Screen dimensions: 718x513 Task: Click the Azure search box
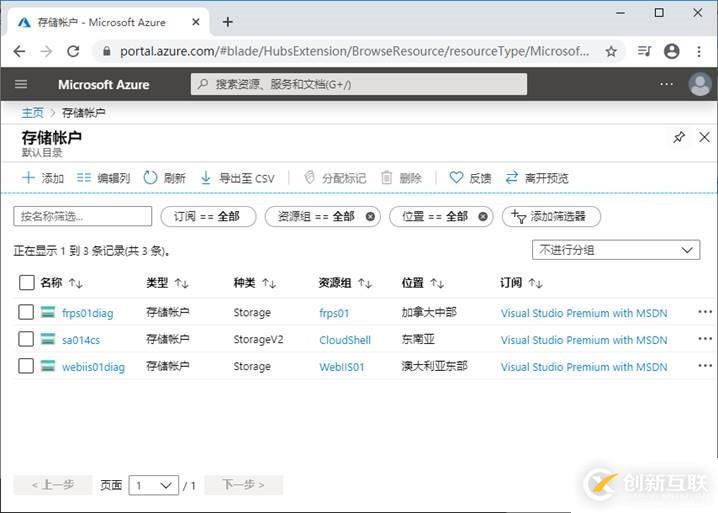pos(359,84)
